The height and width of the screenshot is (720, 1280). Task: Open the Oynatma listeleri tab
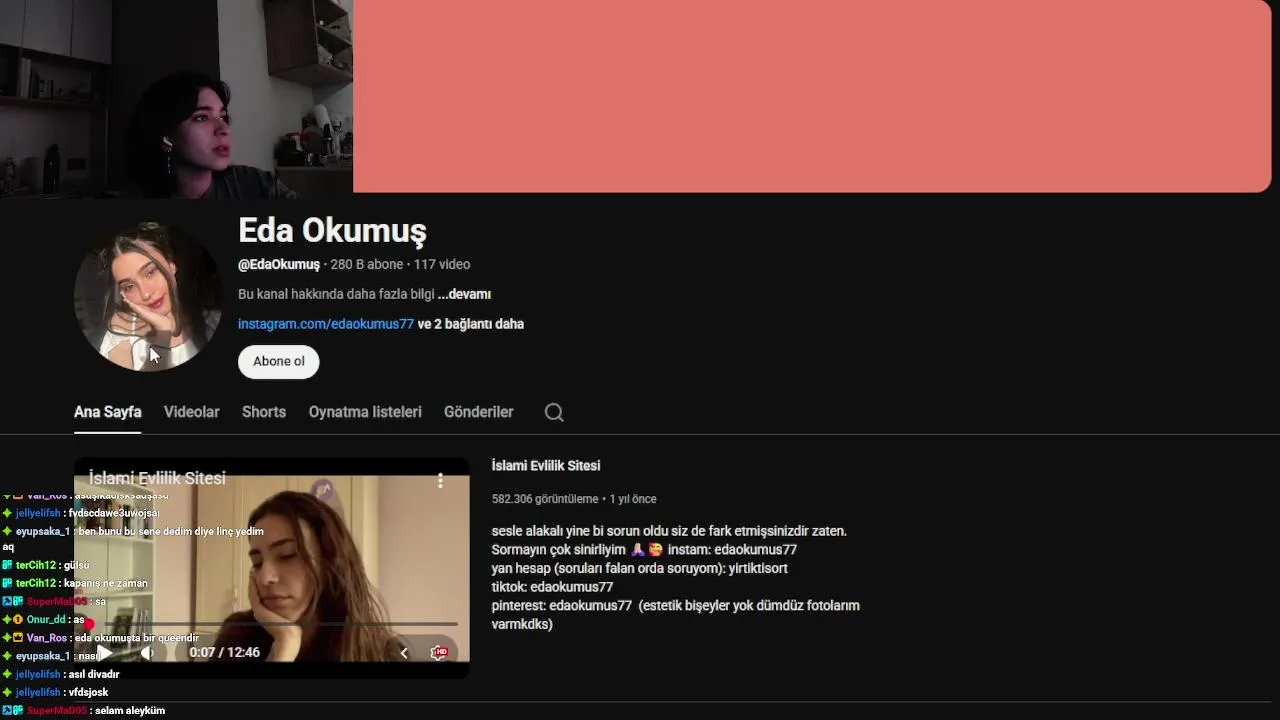[365, 412]
